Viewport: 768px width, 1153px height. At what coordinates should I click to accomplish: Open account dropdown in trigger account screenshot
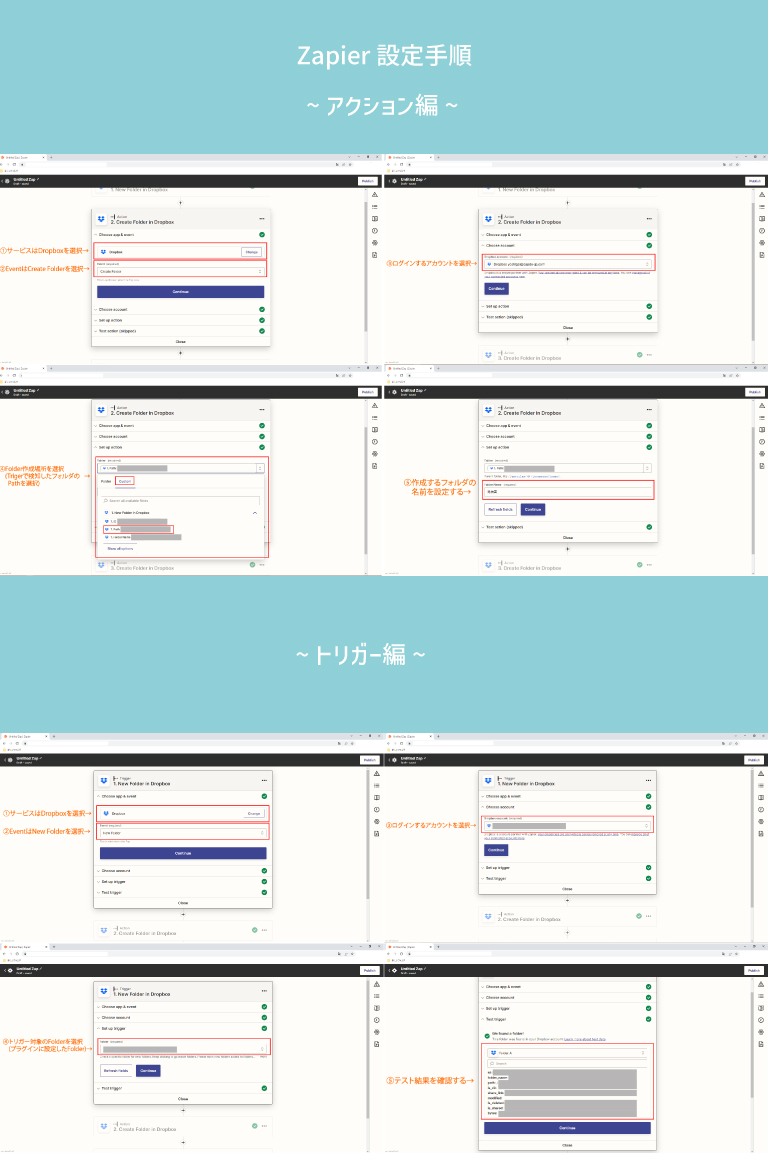(x=567, y=826)
